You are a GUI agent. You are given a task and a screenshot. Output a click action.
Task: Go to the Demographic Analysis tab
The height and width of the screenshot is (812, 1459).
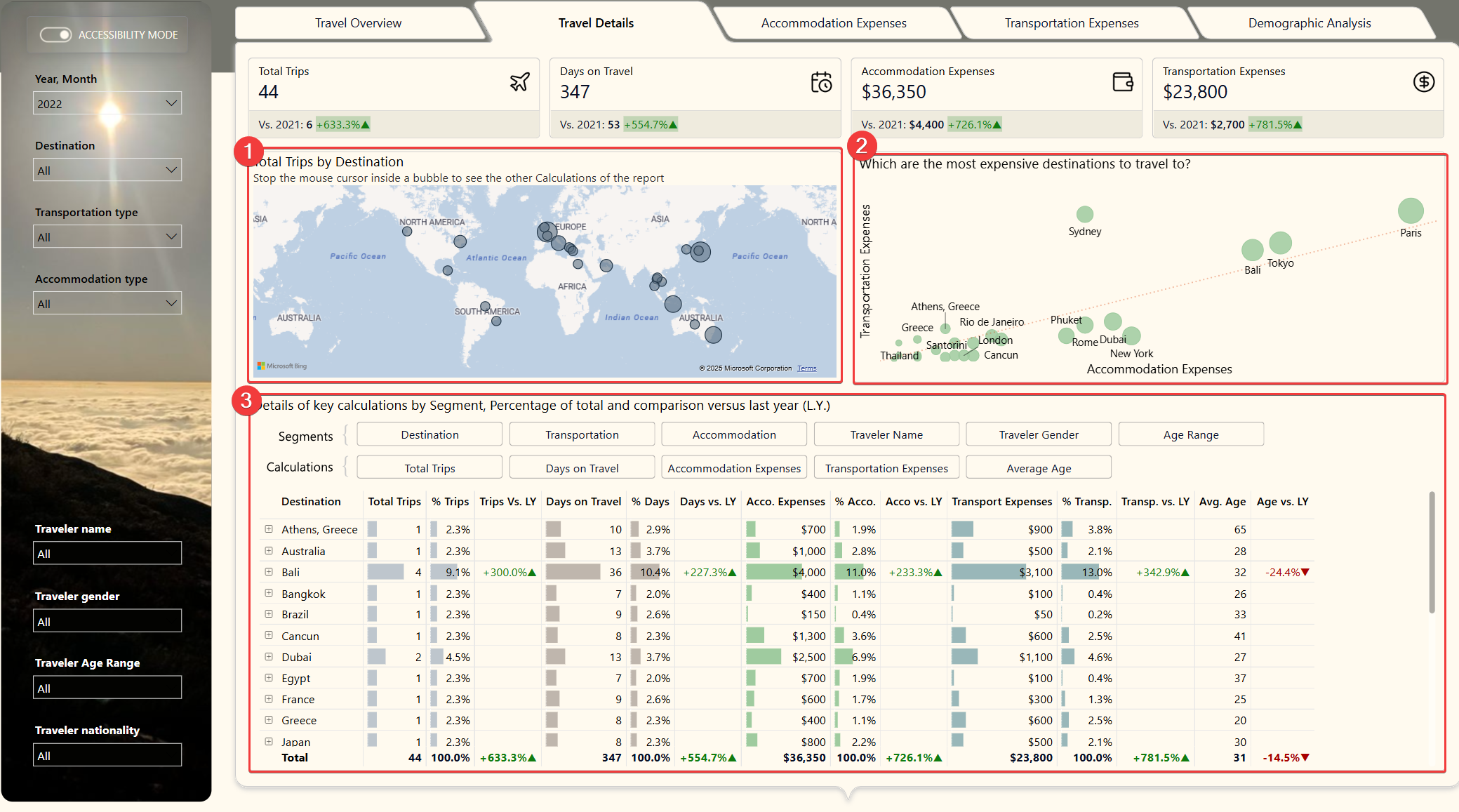tap(1310, 23)
